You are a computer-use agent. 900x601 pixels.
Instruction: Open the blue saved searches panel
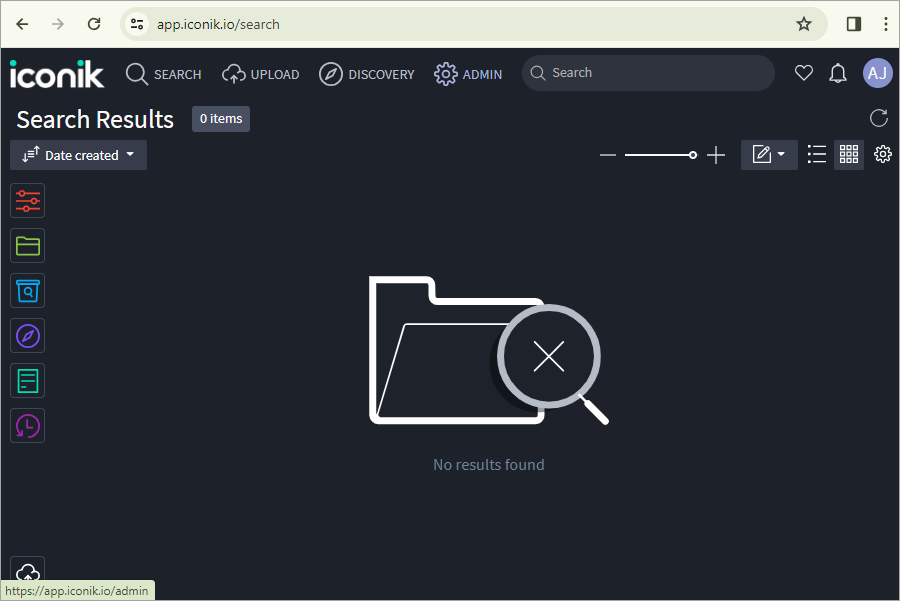tap(28, 291)
